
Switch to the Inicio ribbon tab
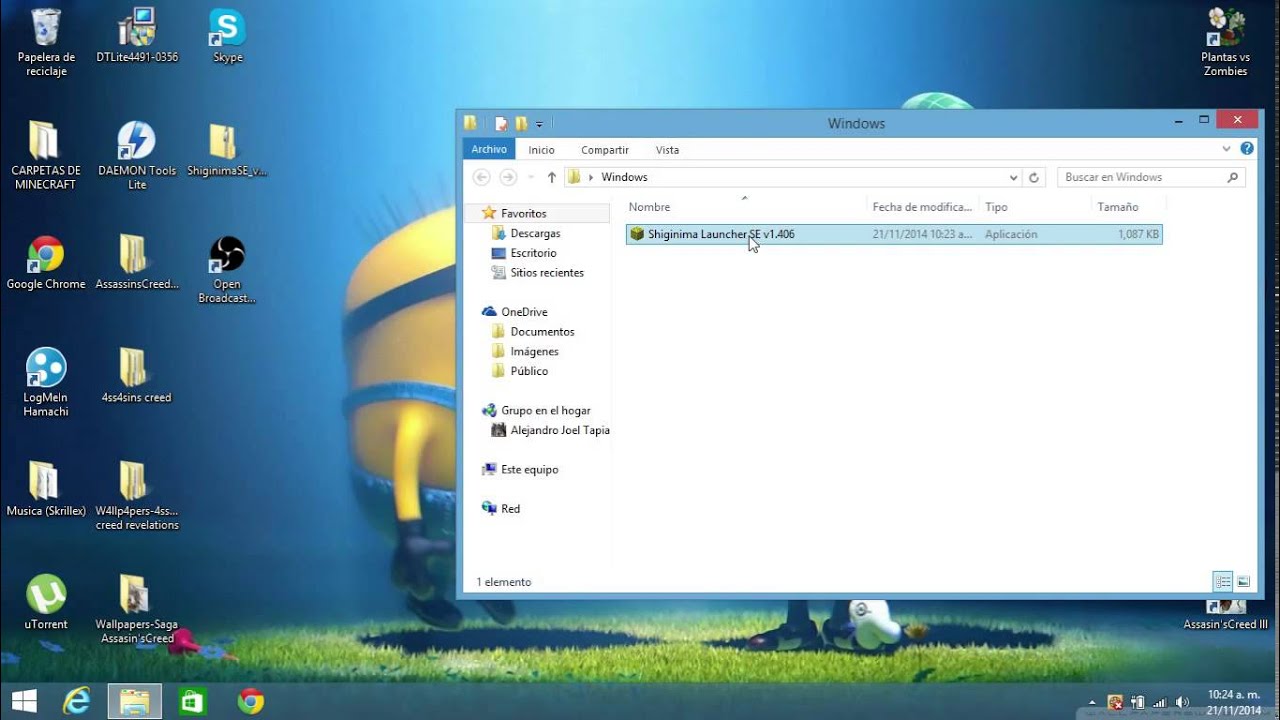542,150
